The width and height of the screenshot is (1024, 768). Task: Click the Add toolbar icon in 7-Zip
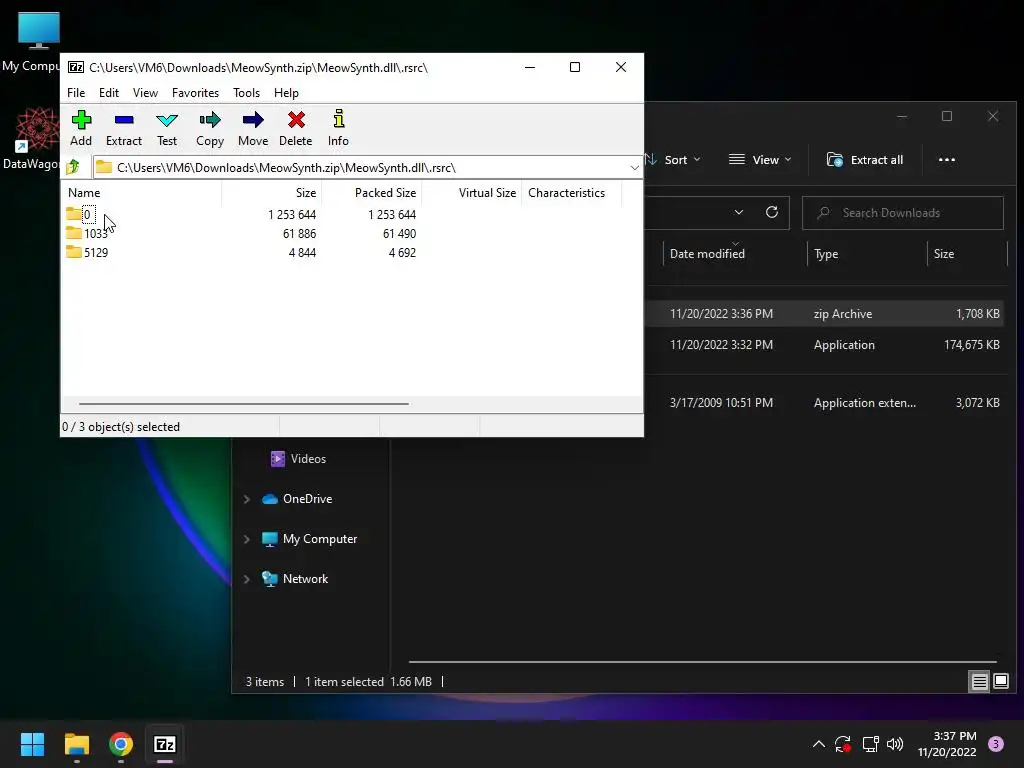(x=81, y=128)
